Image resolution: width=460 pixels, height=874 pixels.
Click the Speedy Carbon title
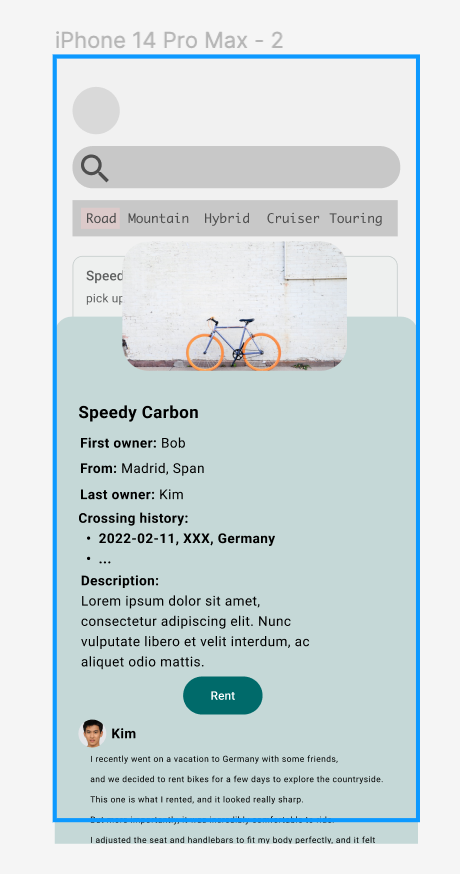click(x=138, y=412)
